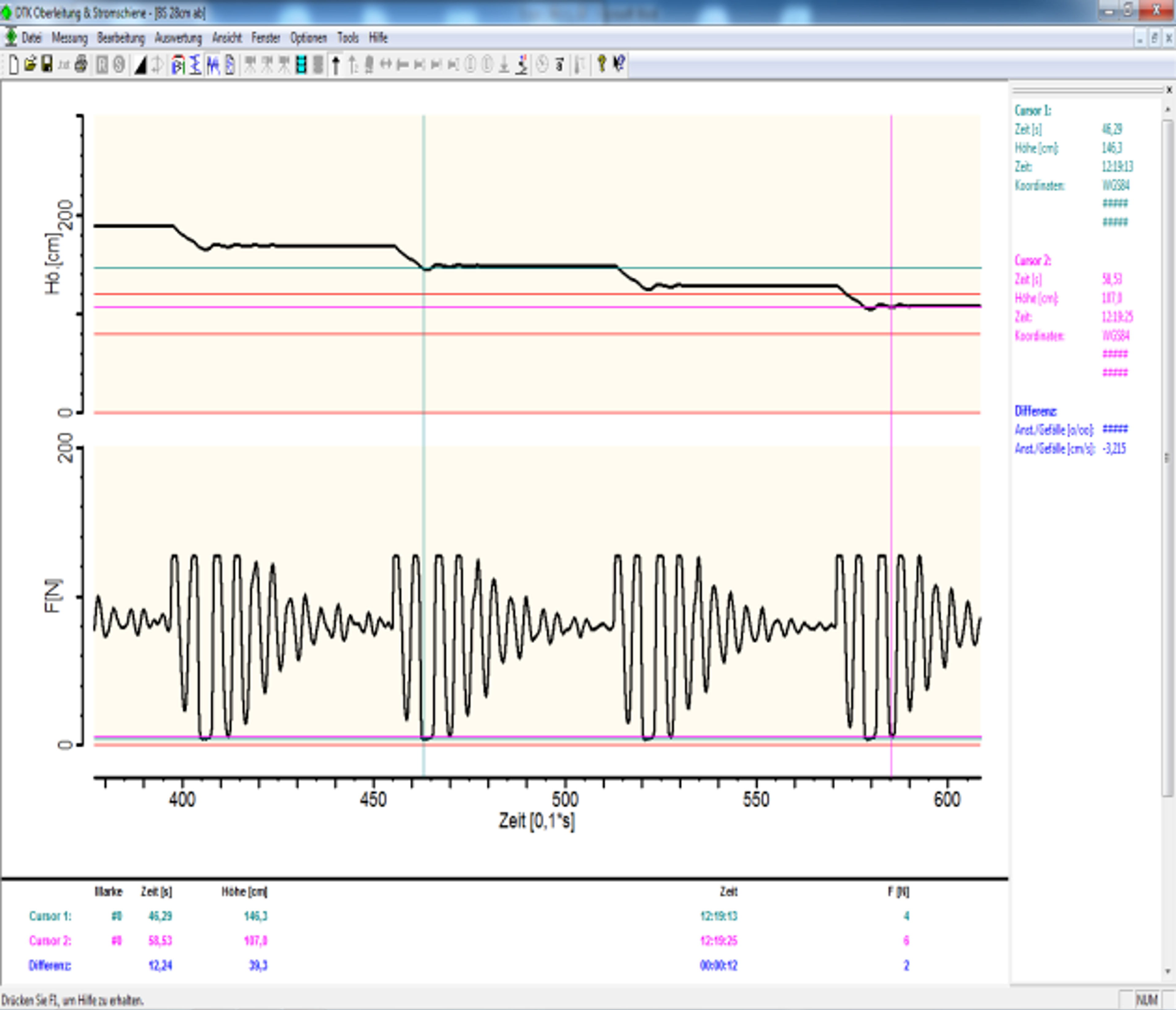Click the open file folder icon
The width and height of the screenshot is (1176, 1010).
coord(30,65)
